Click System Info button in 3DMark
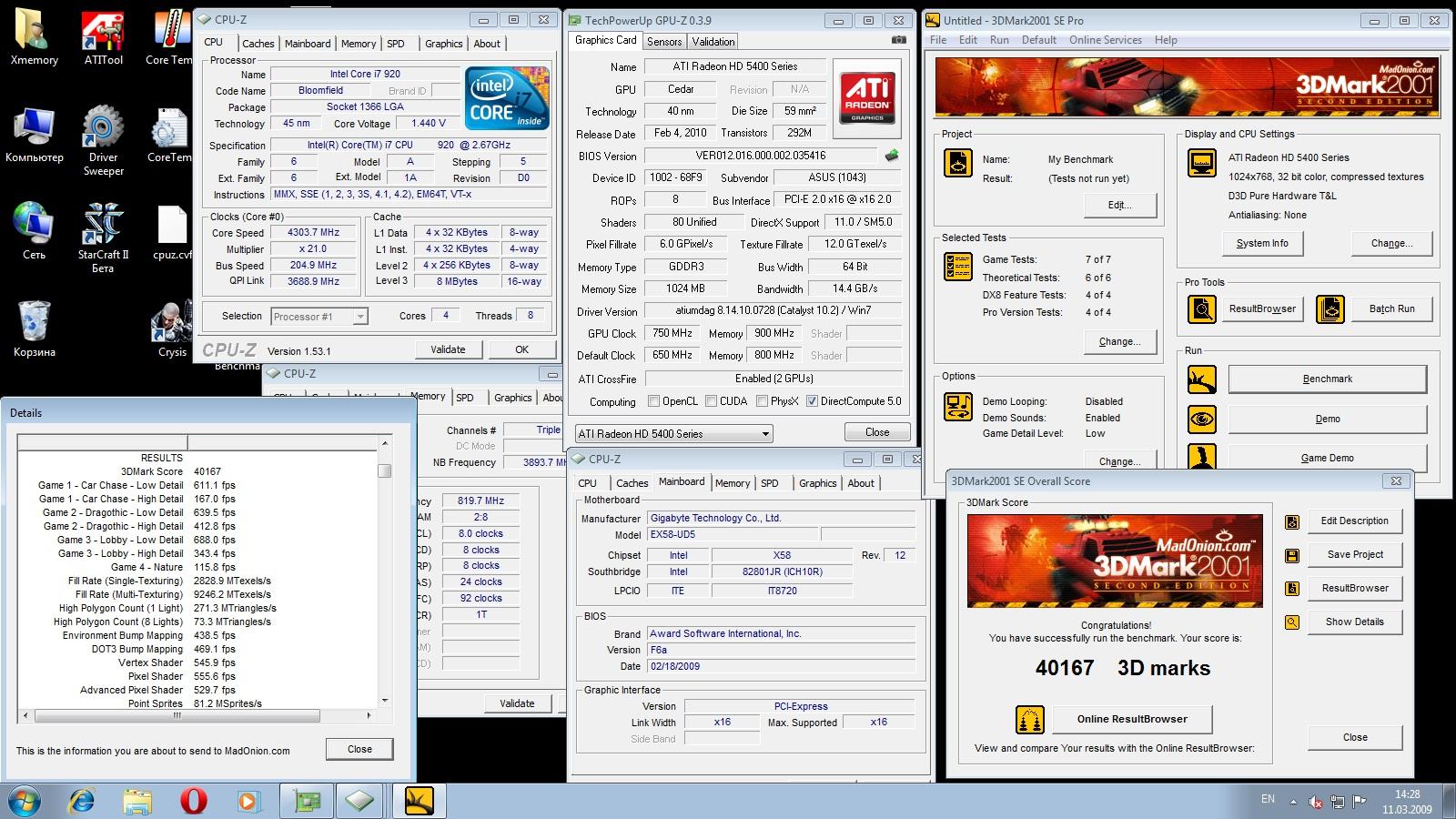Viewport: 1456px width, 819px height. (x=1262, y=244)
